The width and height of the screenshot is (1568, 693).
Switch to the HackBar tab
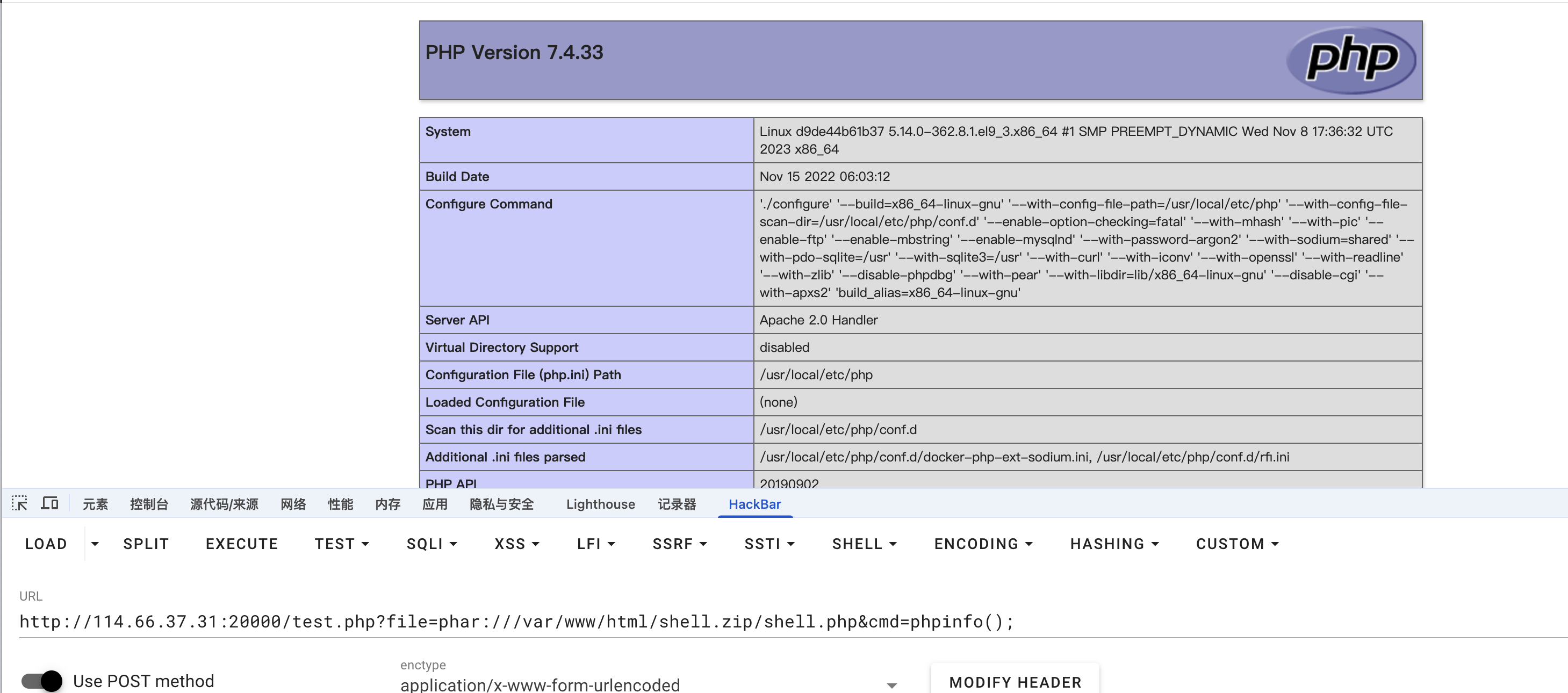[754, 504]
